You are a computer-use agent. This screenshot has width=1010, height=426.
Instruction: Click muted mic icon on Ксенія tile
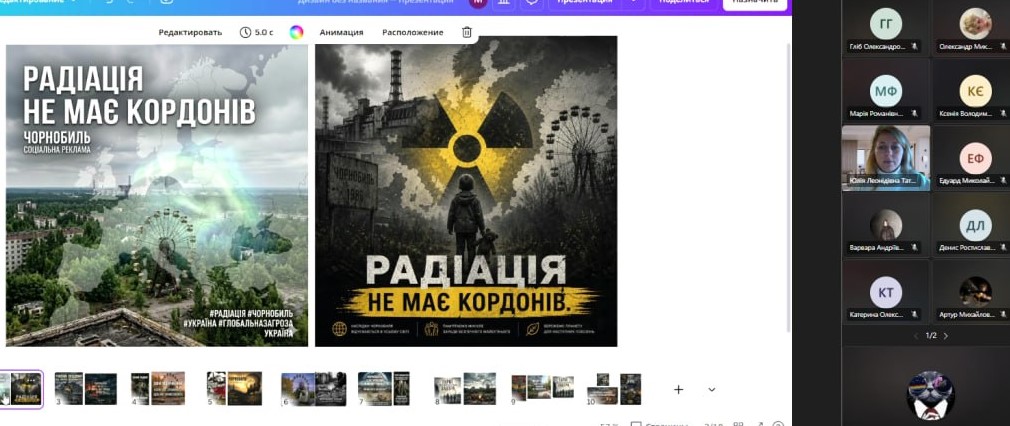(x=1004, y=113)
